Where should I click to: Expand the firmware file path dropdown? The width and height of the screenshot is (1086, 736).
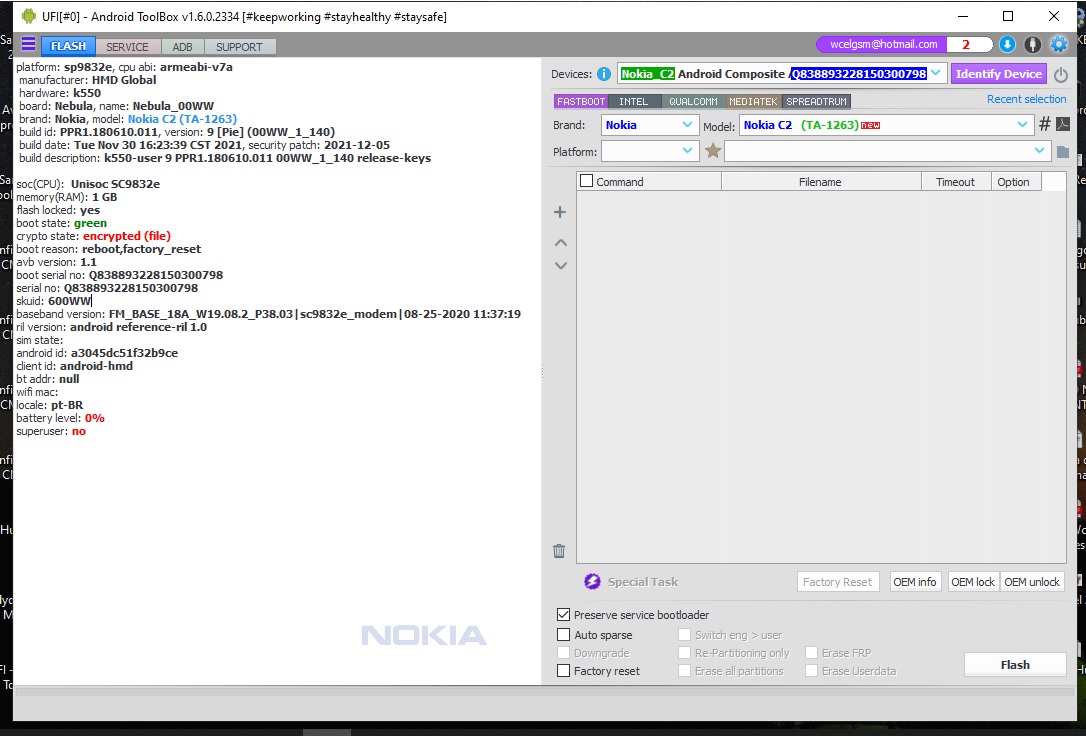[x=1039, y=151]
